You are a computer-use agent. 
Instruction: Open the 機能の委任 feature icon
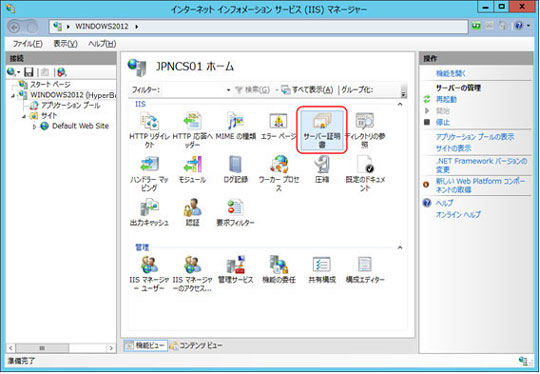279,270
